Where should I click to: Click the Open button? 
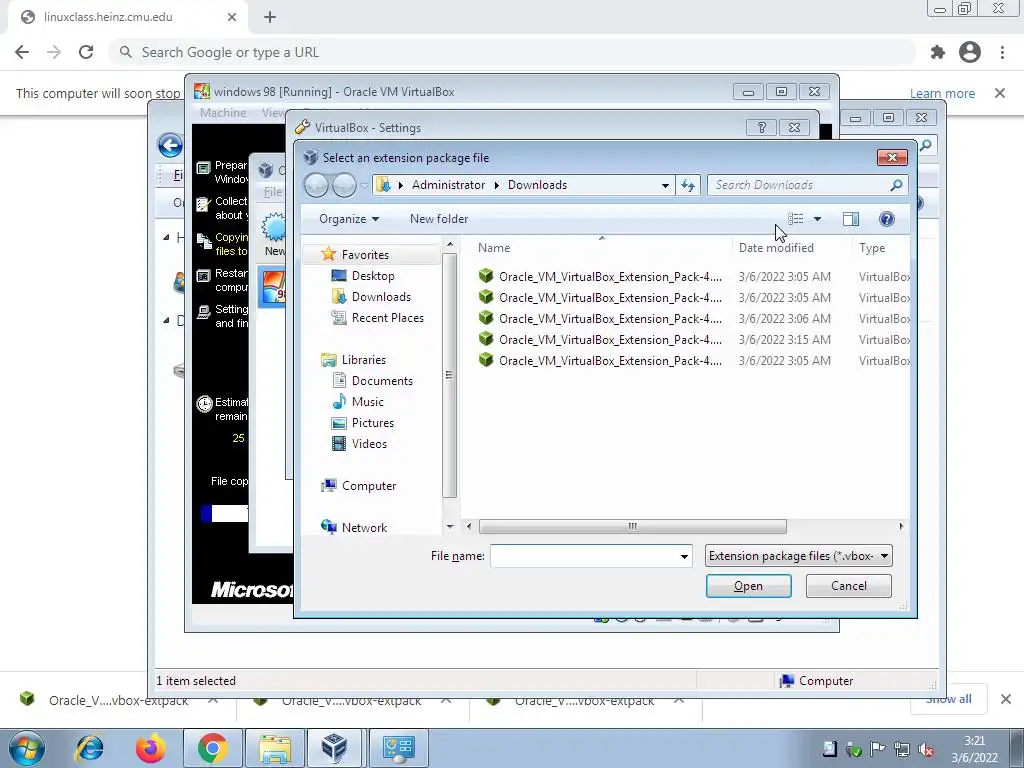(748, 586)
